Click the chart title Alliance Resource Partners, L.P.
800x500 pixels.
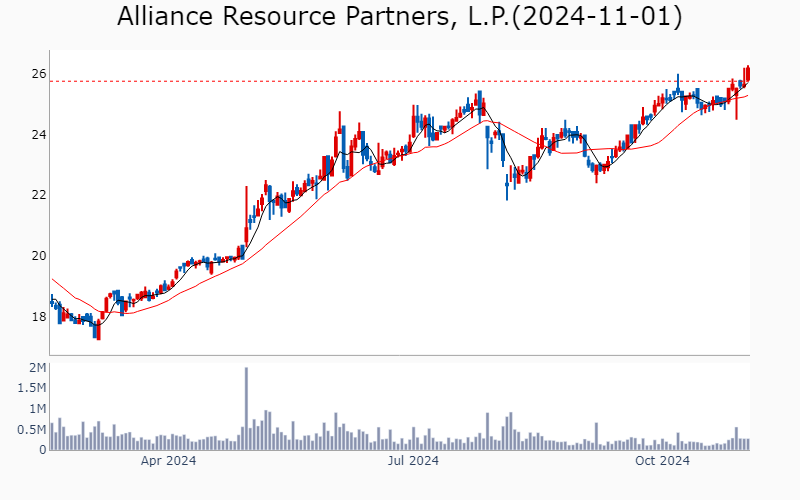point(399,16)
